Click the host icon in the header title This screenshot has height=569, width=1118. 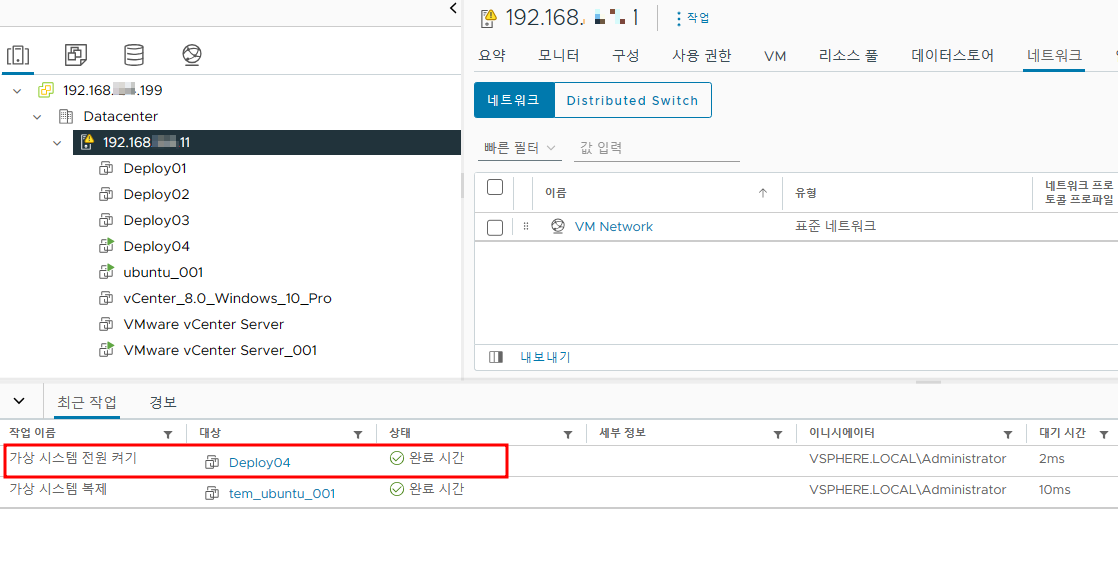click(x=488, y=19)
